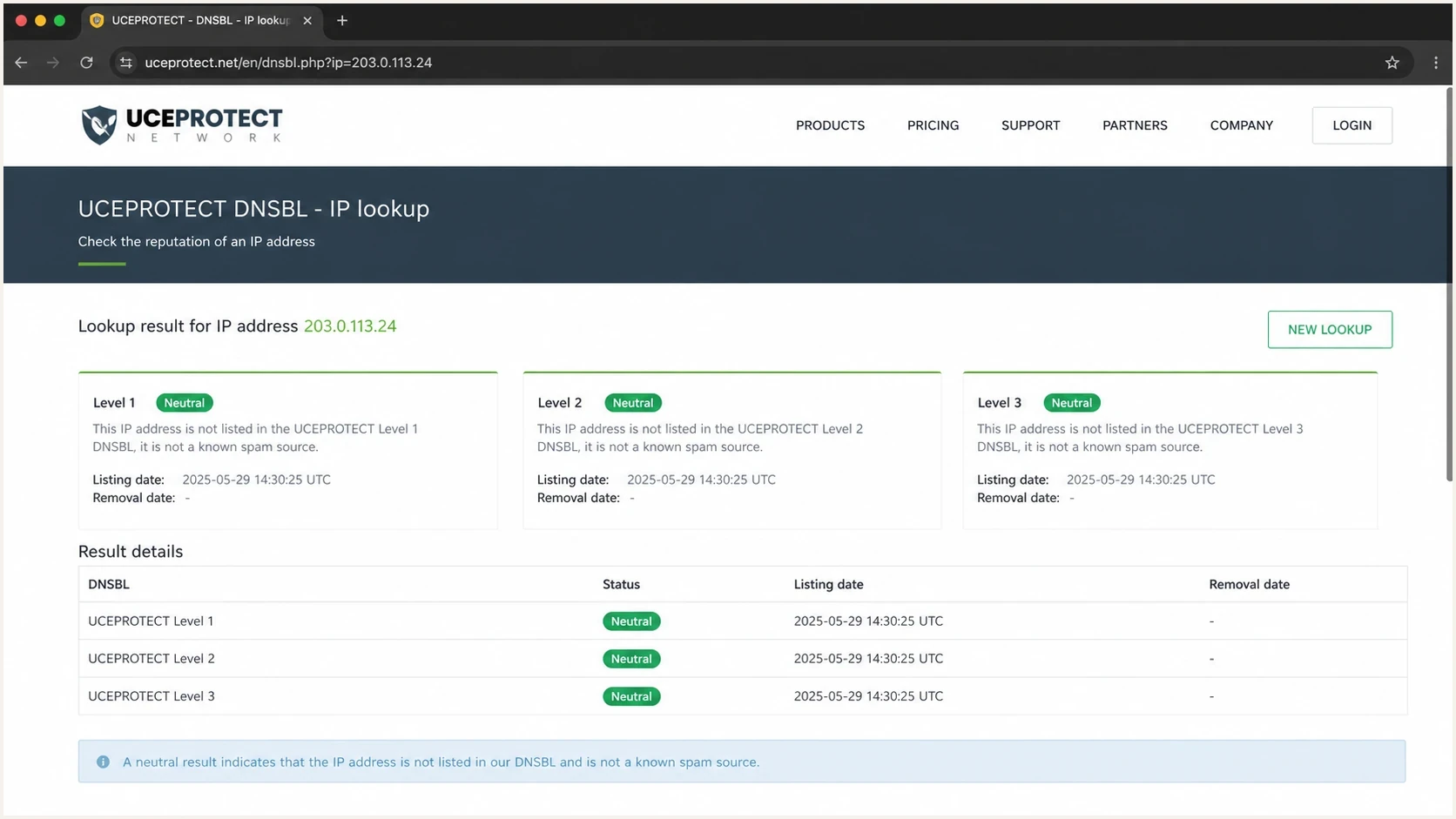
Task: Reload the page with the refresh icon
Action: click(x=86, y=63)
